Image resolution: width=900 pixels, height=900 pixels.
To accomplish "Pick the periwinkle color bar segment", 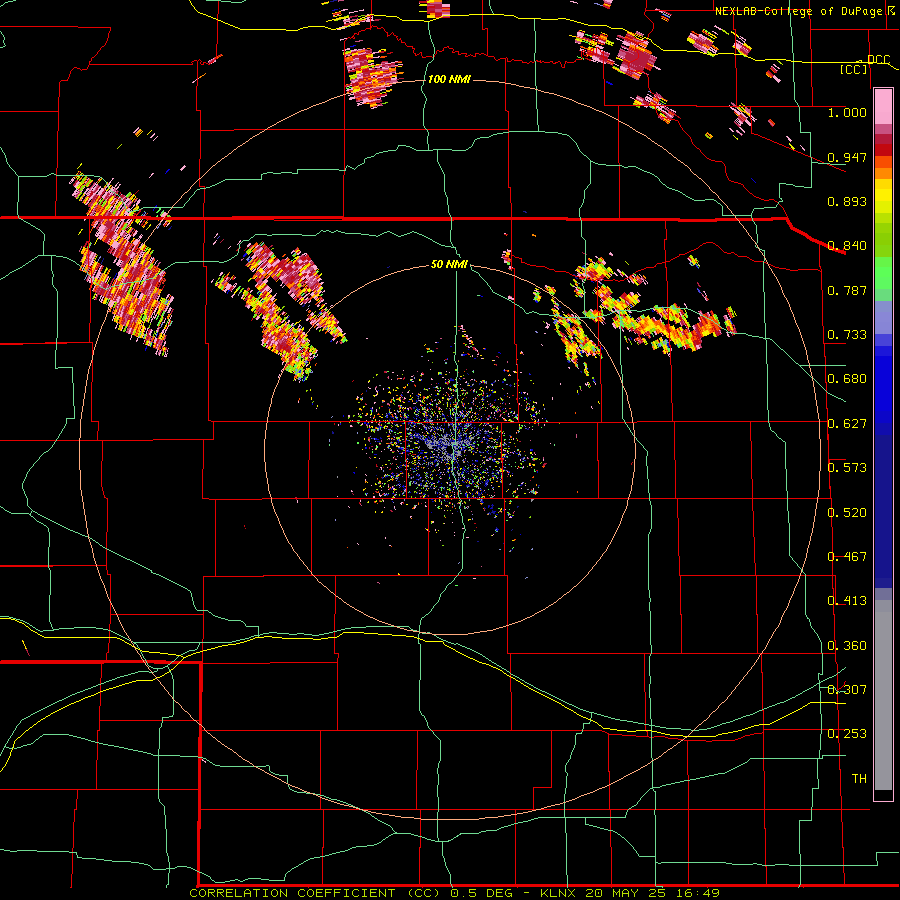I will (x=883, y=318).
